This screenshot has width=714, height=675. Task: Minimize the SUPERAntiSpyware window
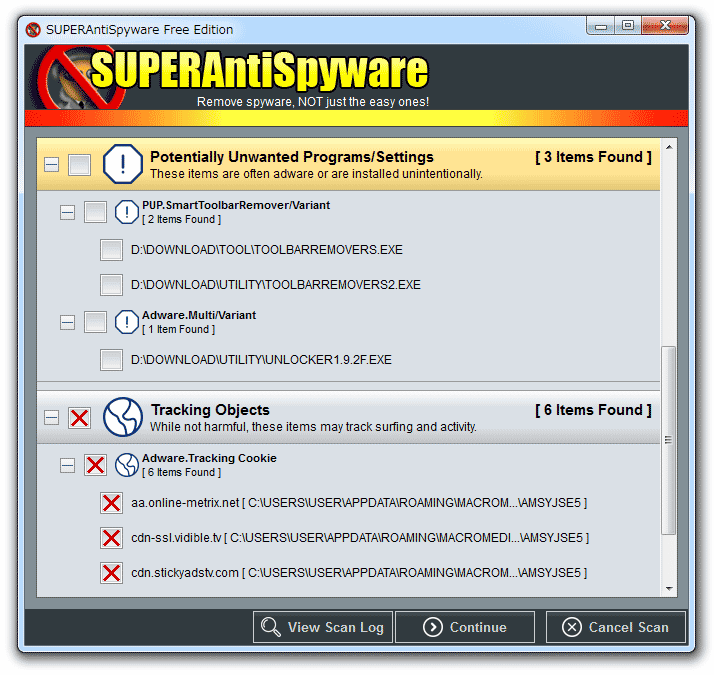pyautogui.click(x=601, y=26)
